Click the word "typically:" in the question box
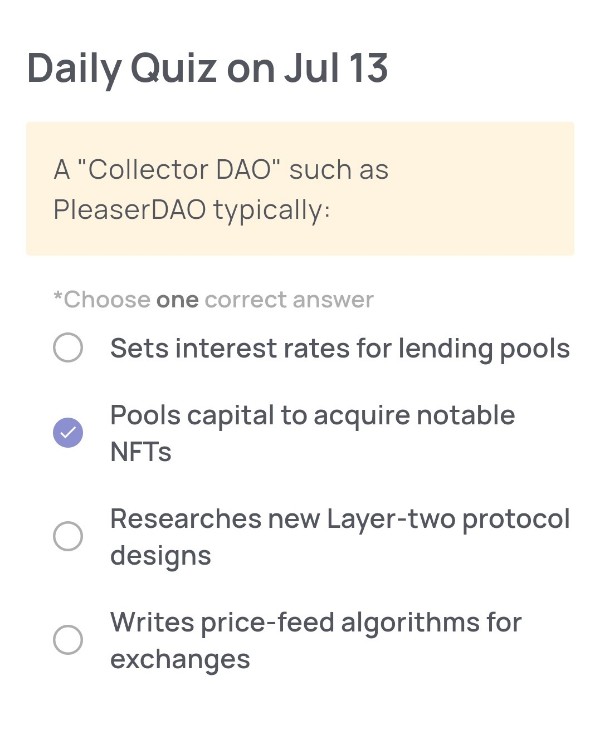 pyautogui.click(x=272, y=210)
